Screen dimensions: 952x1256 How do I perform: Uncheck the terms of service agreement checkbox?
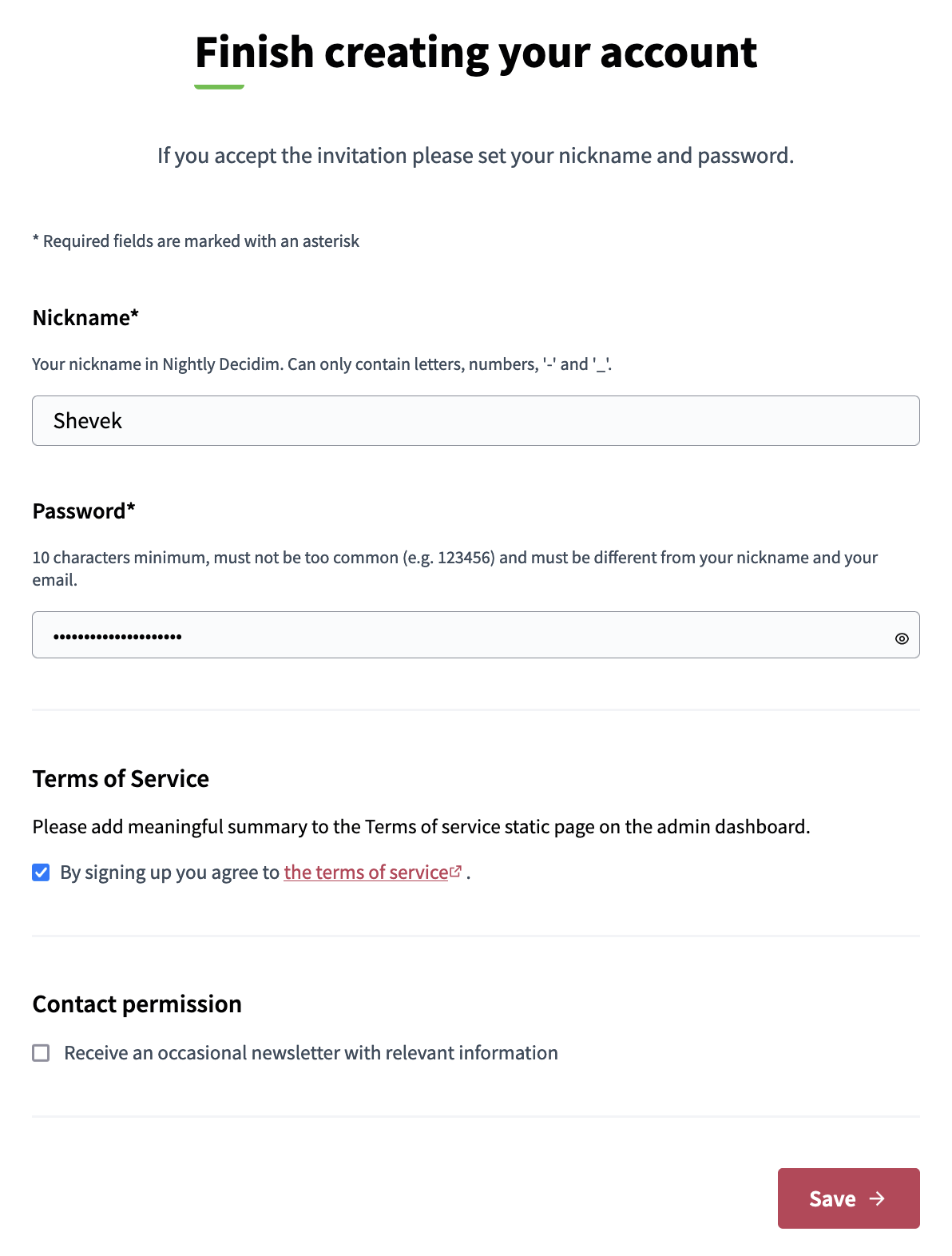[41, 872]
